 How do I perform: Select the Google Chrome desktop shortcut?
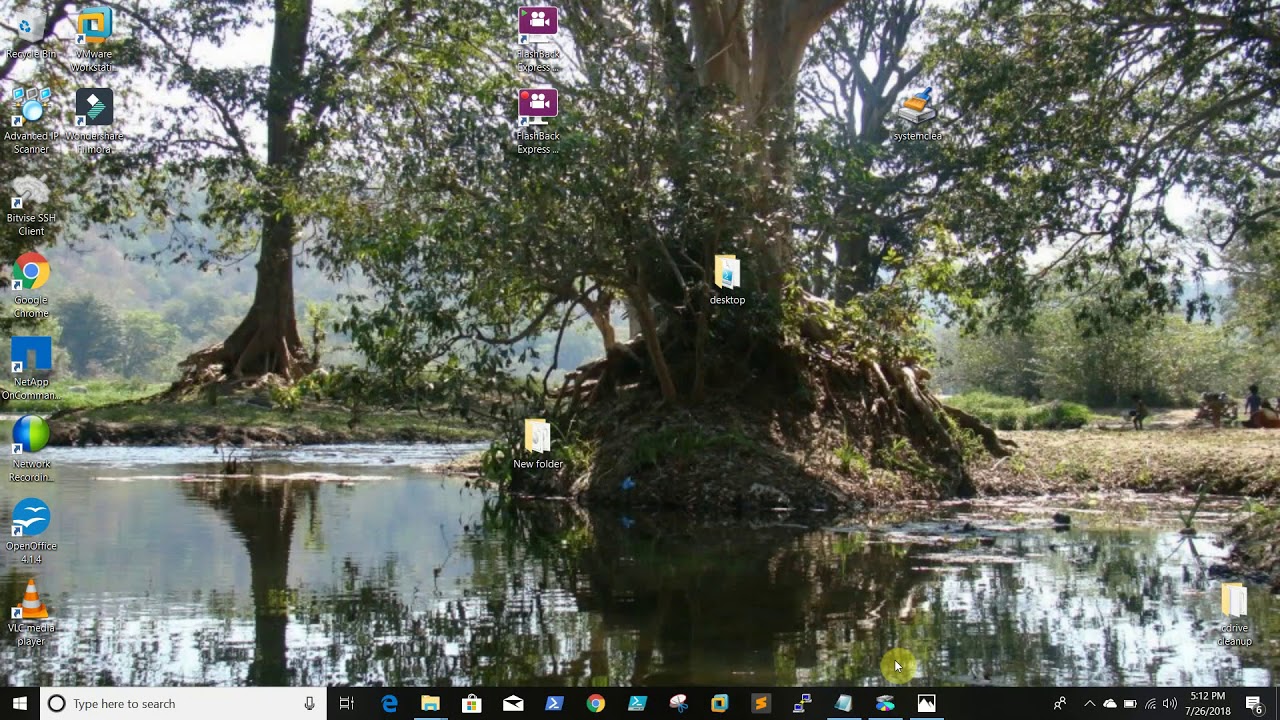(x=30, y=285)
